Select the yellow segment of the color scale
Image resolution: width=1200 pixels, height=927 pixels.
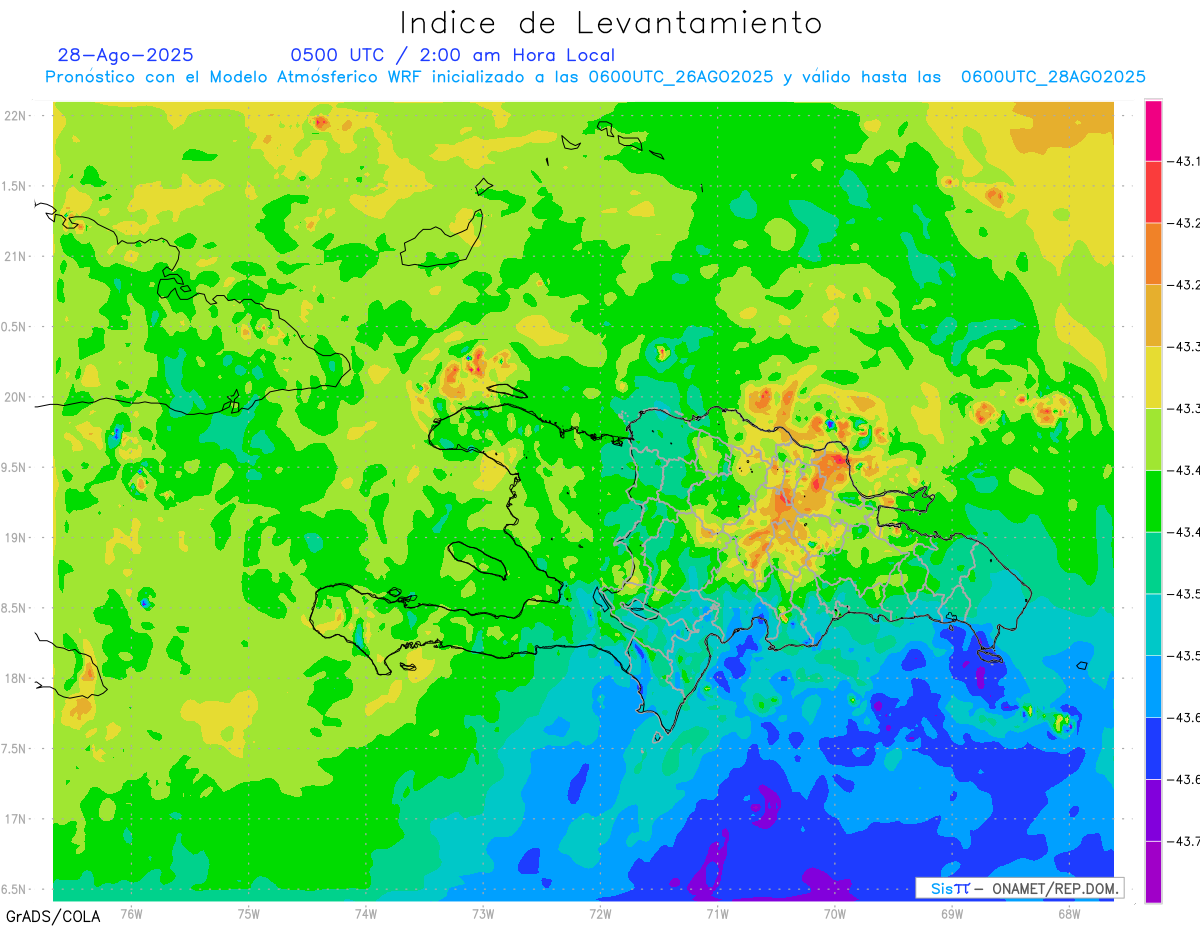(x=1153, y=377)
